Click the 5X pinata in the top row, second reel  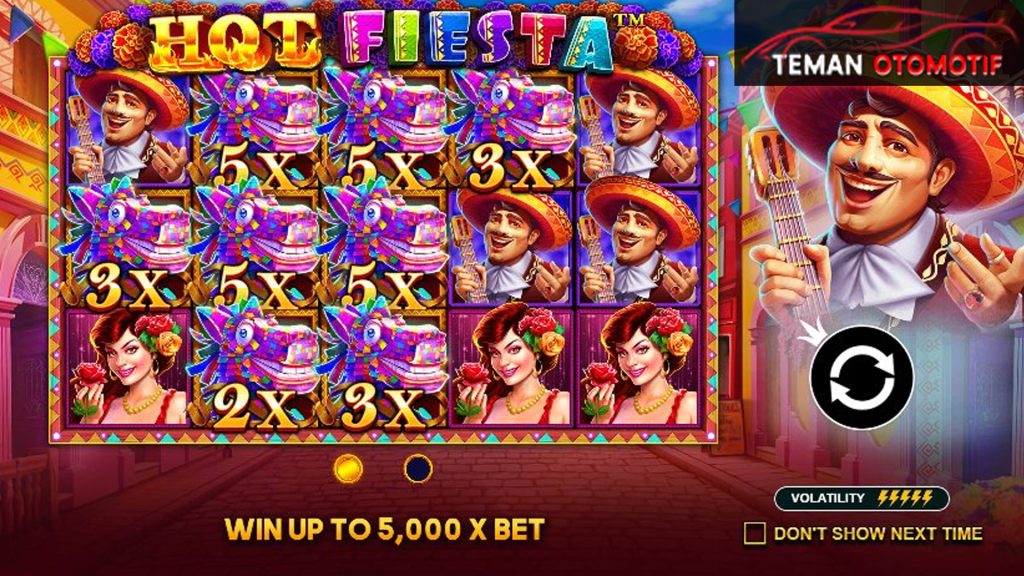click(255, 129)
